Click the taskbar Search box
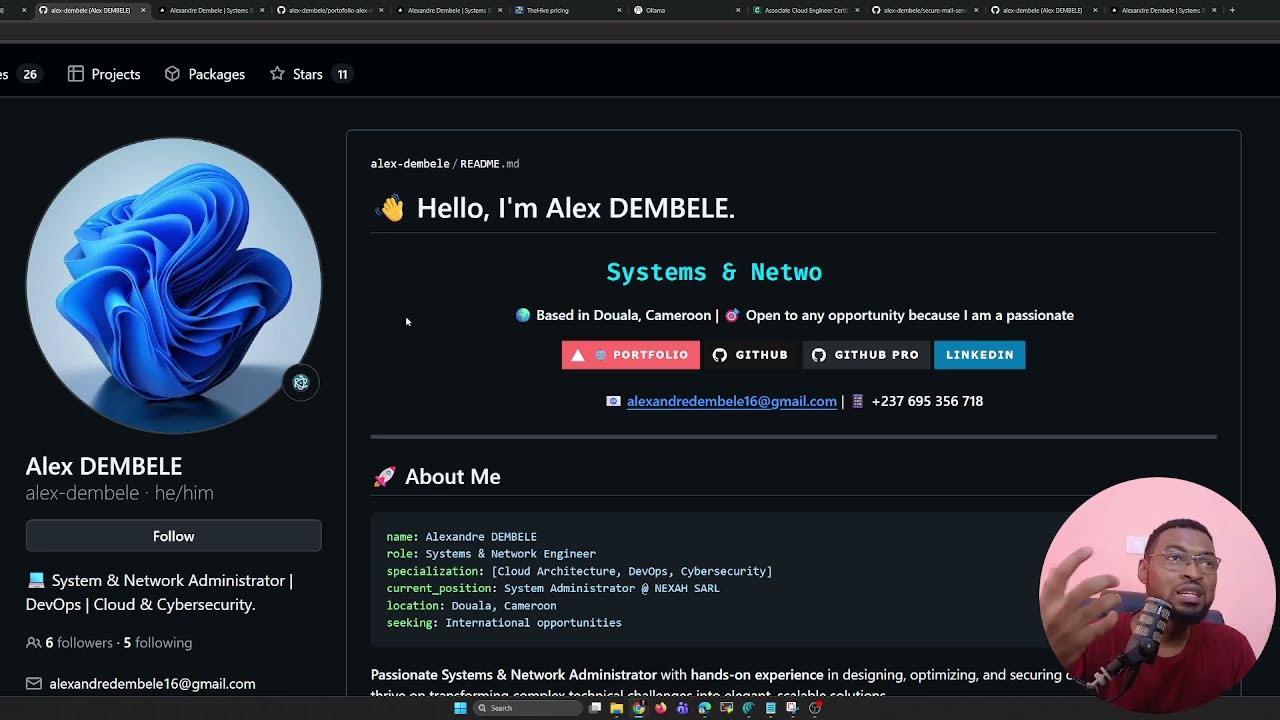The image size is (1280, 720). point(529,708)
